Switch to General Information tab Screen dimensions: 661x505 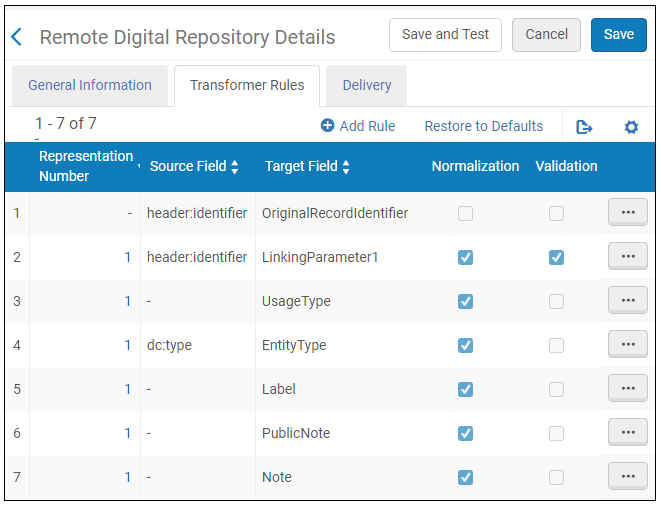(x=90, y=85)
